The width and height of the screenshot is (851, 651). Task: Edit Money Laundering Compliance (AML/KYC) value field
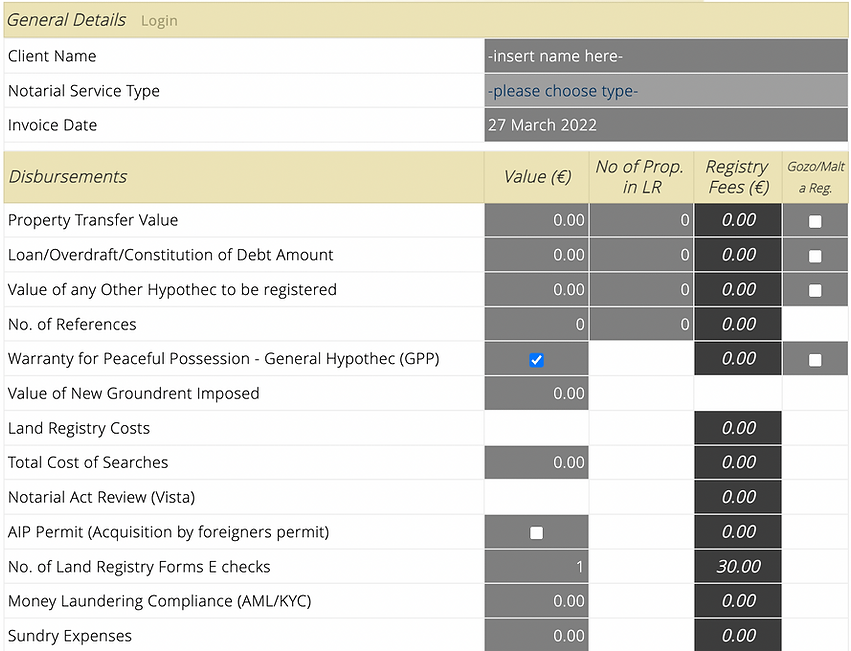(536, 601)
